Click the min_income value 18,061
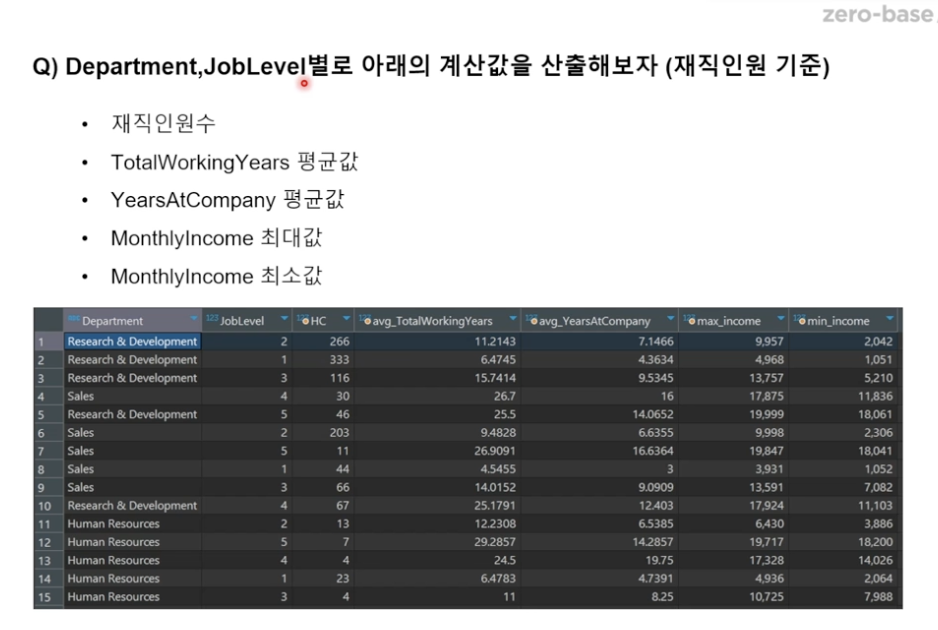938x630 pixels. pyautogui.click(x=876, y=414)
